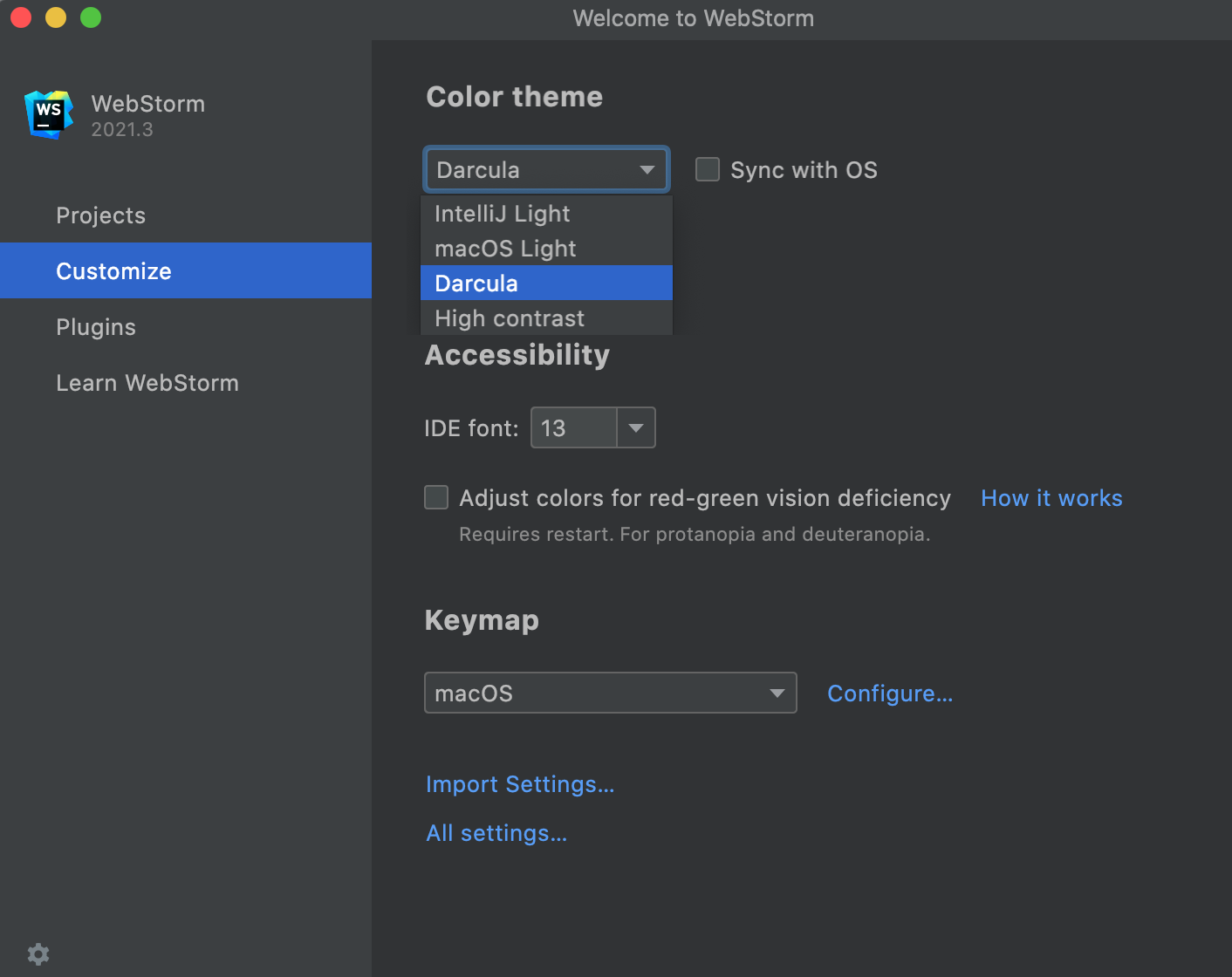The image size is (1232, 977).
Task: Maximize window with green button
Action: pos(91,17)
